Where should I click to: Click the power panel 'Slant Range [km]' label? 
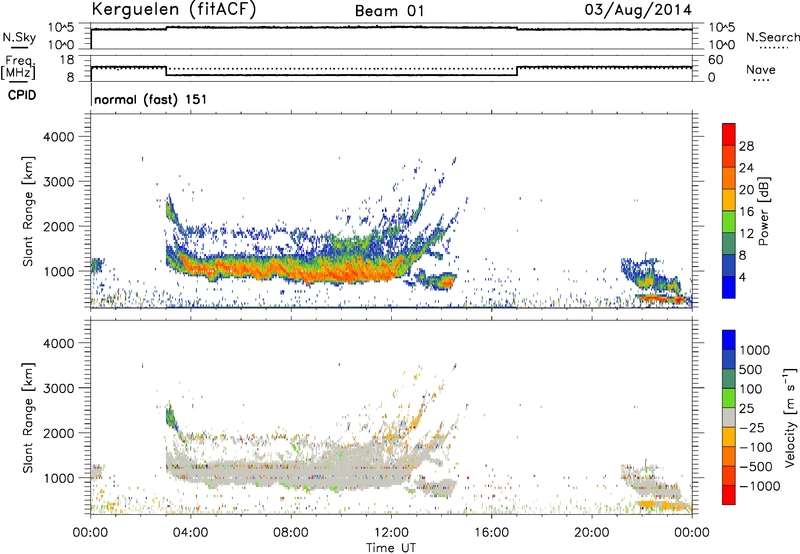pos(28,211)
